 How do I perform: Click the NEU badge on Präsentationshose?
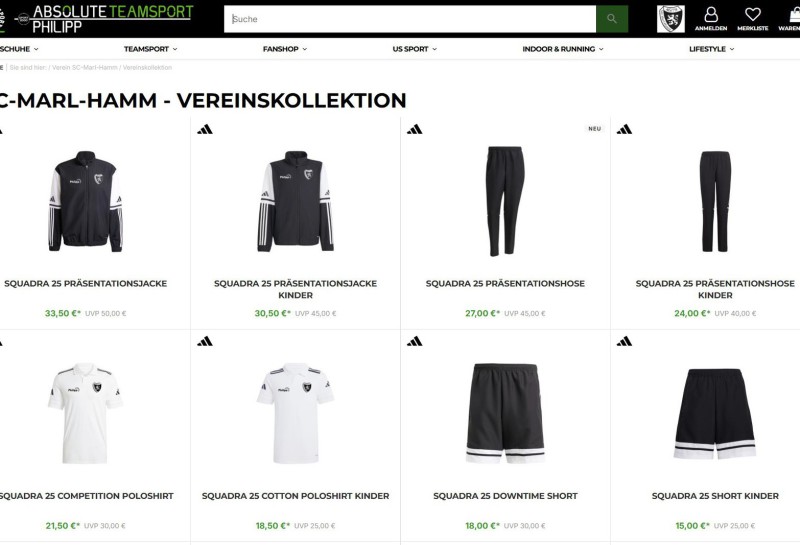click(x=594, y=129)
